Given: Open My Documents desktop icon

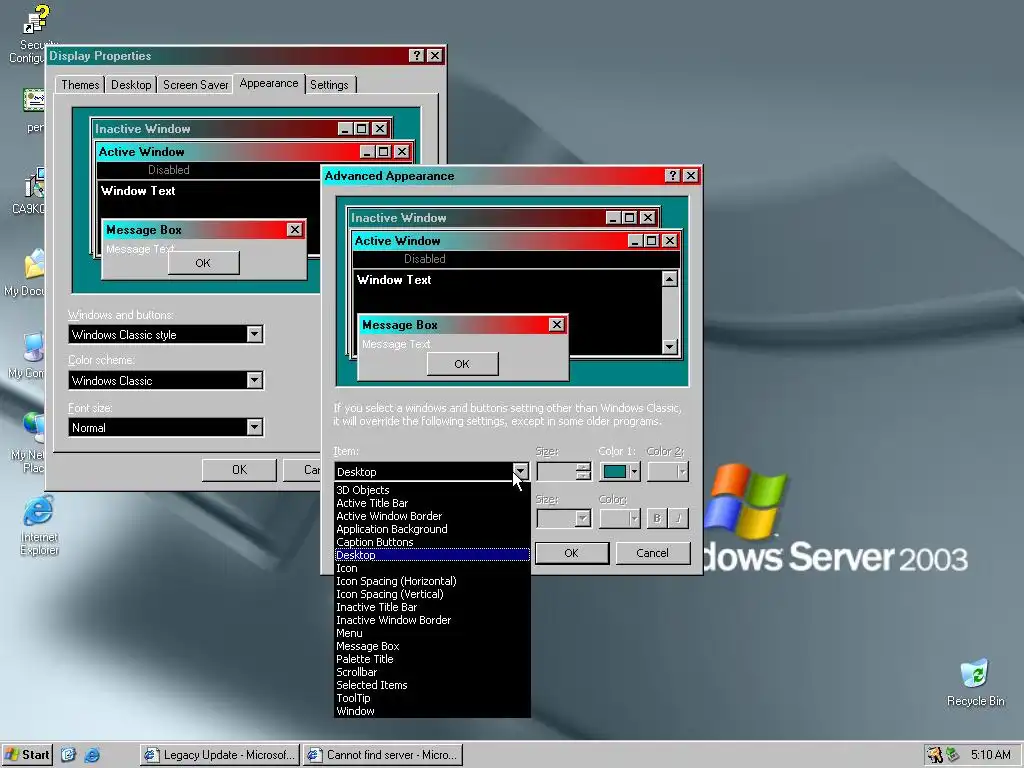Looking at the screenshot, I should 27,273.
